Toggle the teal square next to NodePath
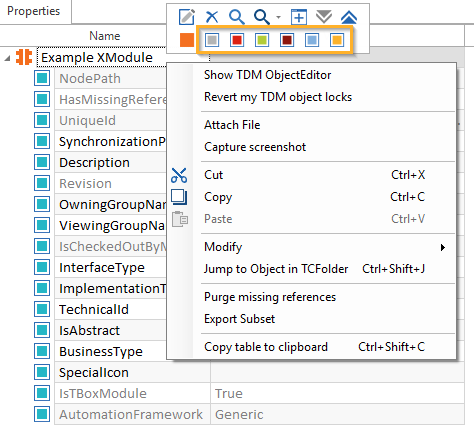 pyautogui.click(x=42, y=78)
